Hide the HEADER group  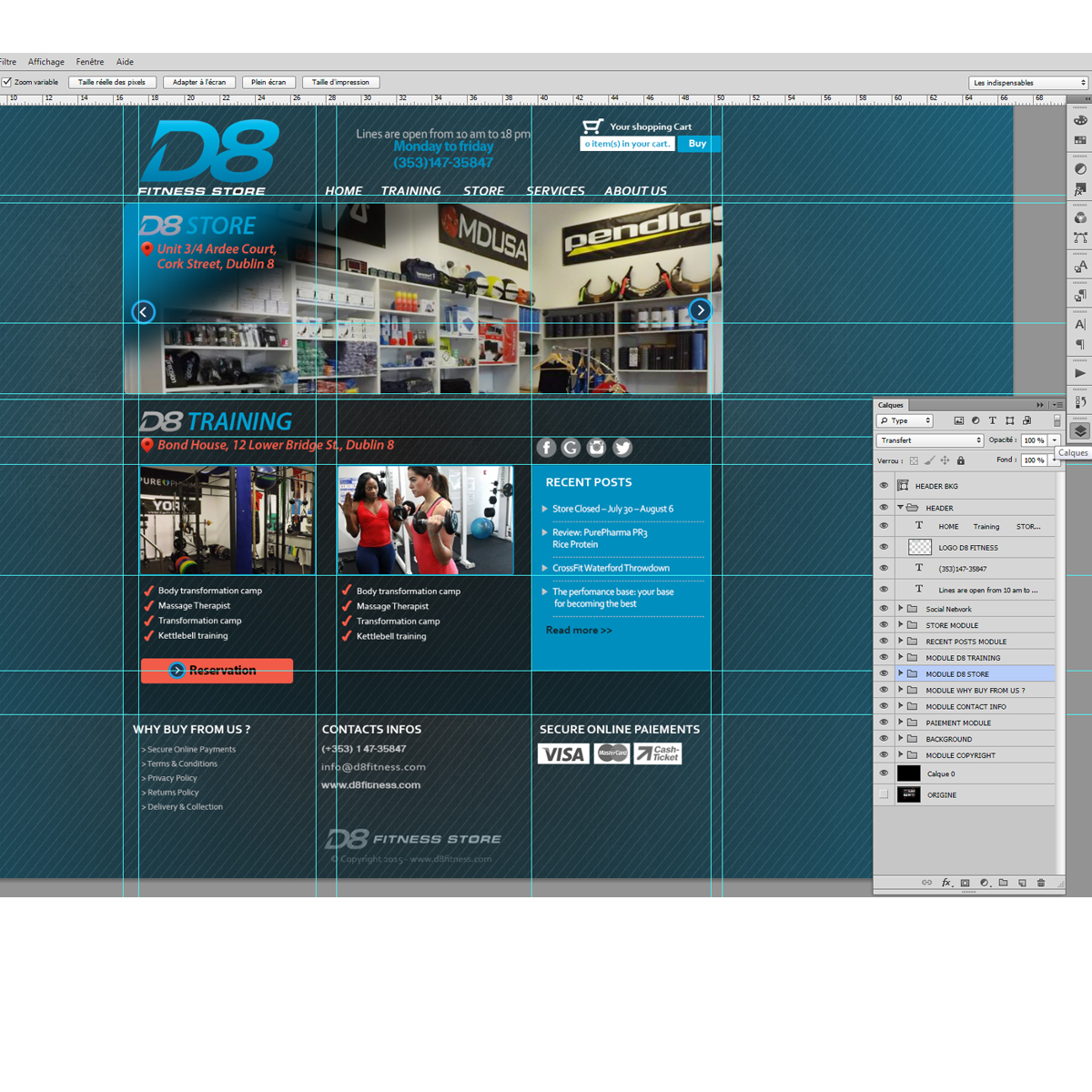(x=884, y=508)
